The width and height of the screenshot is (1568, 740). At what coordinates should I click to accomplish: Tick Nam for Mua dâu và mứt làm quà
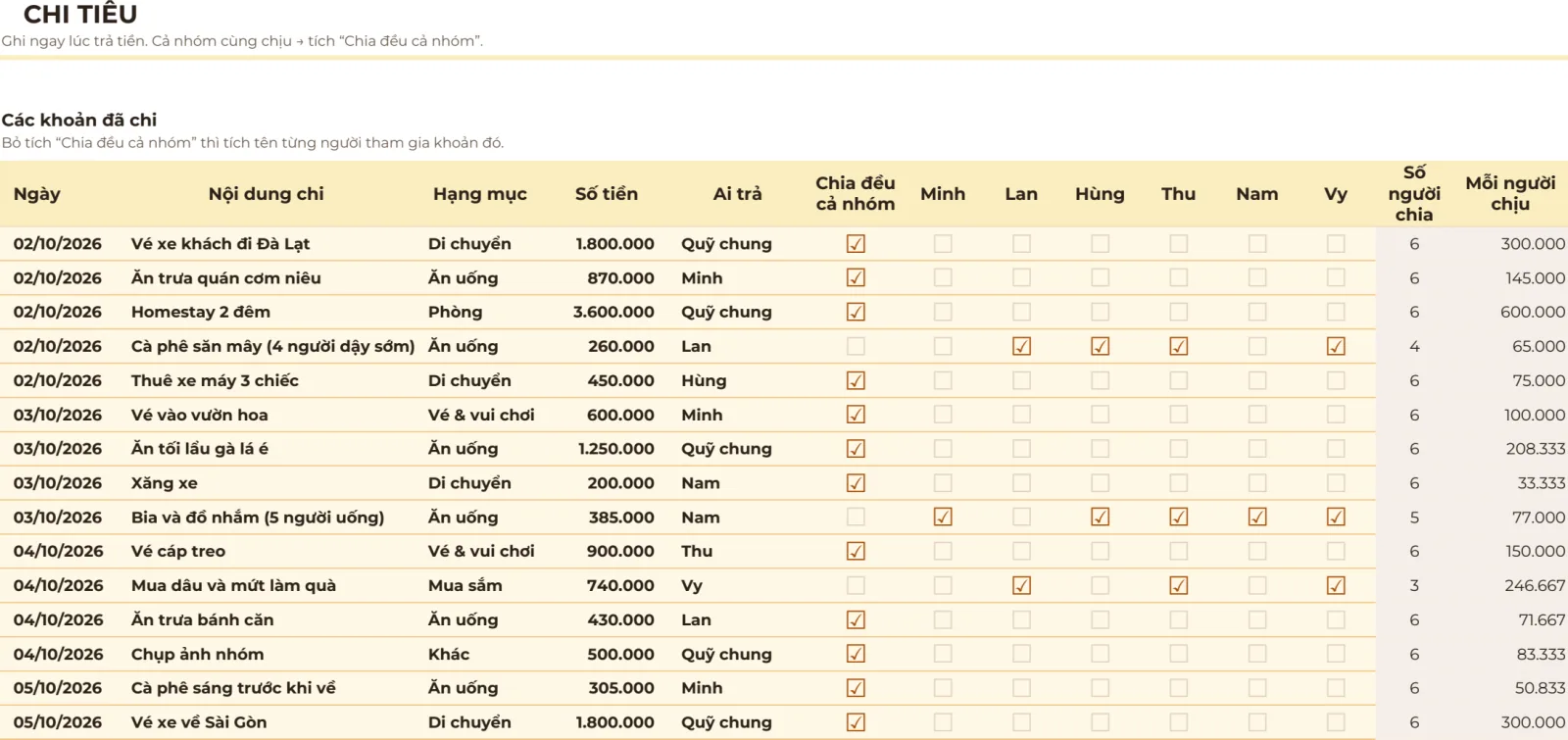coord(1257,585)
